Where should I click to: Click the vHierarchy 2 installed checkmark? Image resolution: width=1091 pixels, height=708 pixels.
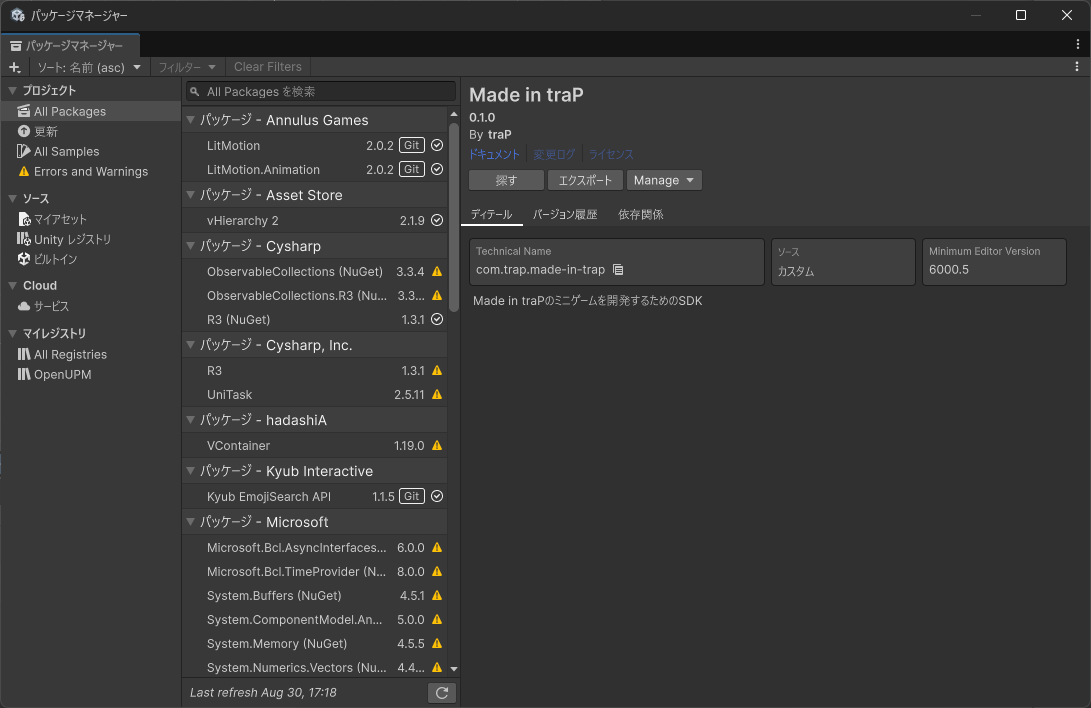(437, 220)
